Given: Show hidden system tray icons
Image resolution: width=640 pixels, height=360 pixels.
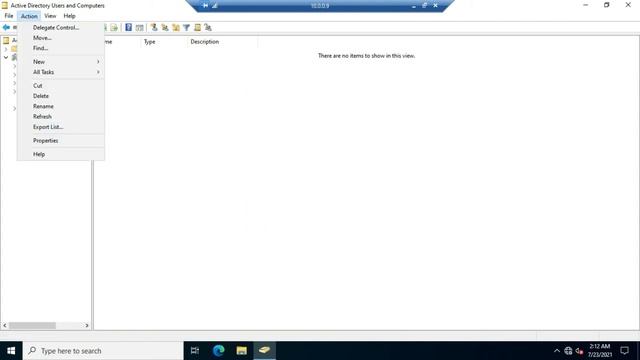Looking at the screenshot, I should tap(557, 351).
